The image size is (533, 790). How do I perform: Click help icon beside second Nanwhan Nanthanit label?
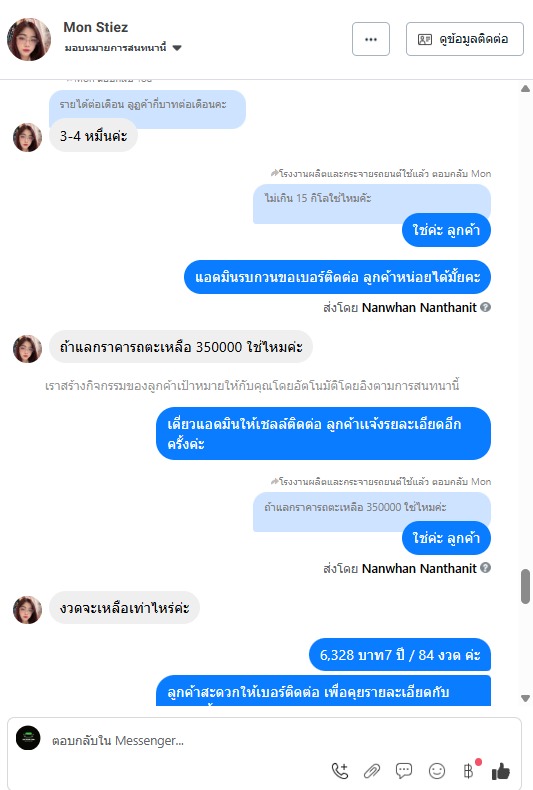click(485, 568)
